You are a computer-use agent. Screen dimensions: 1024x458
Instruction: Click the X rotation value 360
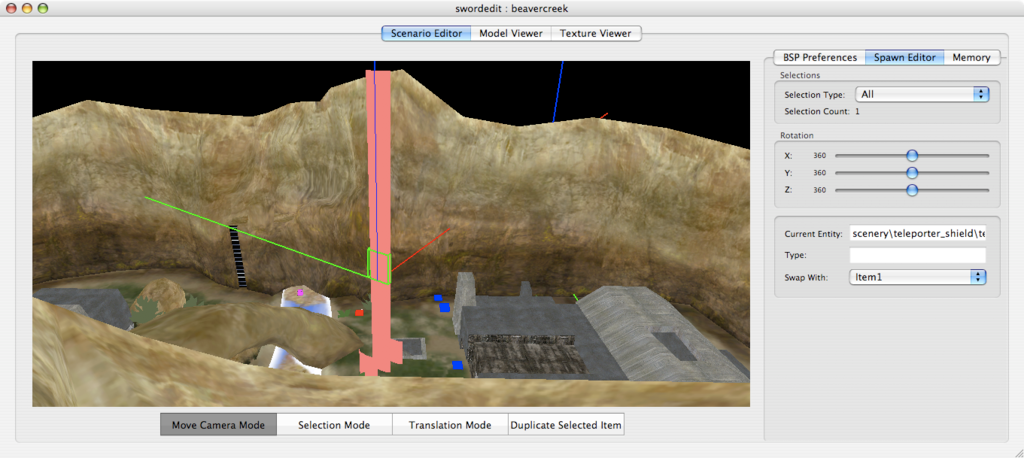(820, 156)
